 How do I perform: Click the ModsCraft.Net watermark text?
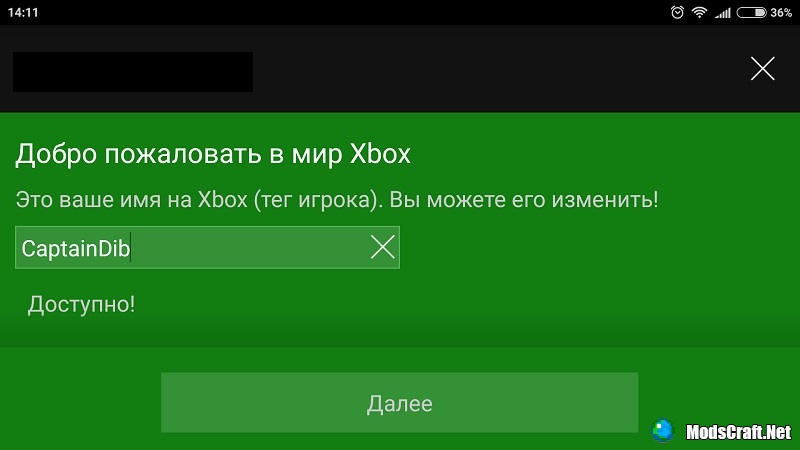coord(738,432)
